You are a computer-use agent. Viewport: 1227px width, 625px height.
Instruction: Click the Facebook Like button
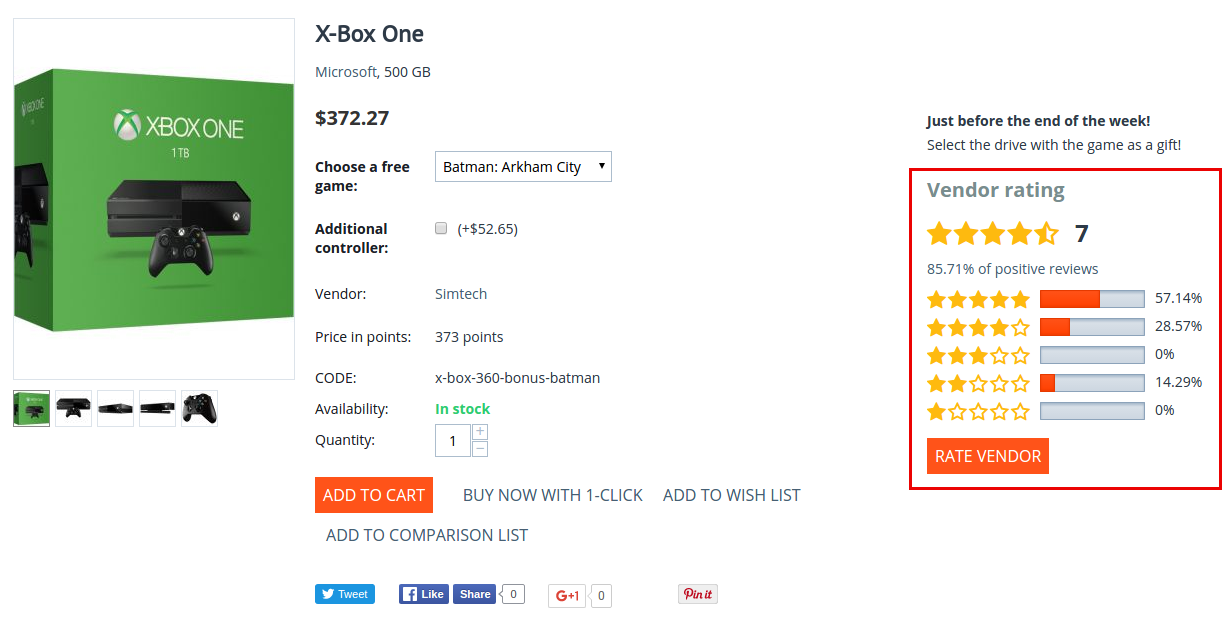422,594
